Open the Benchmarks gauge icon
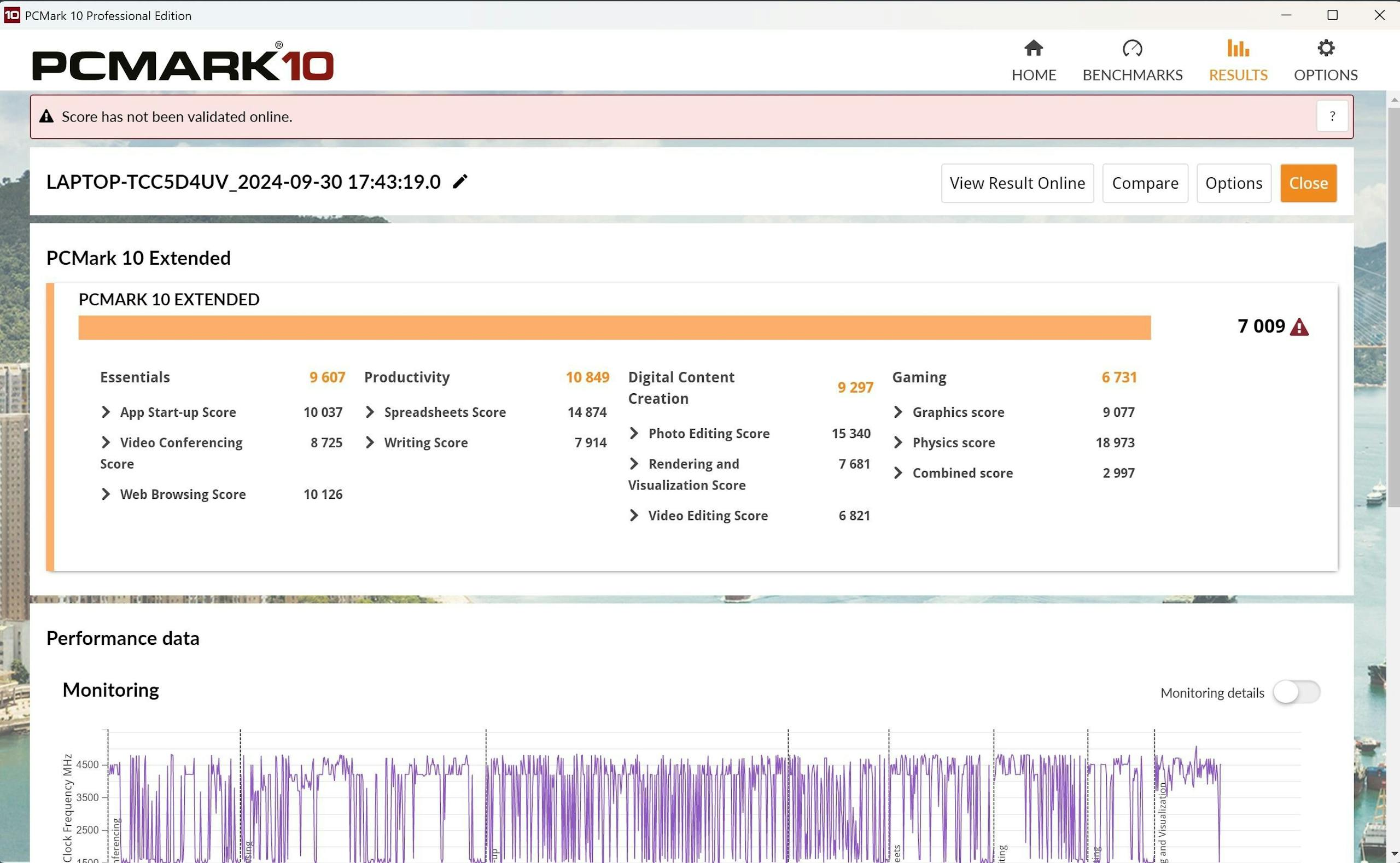Screen dimensions: 1400x863 (1133, 48)
